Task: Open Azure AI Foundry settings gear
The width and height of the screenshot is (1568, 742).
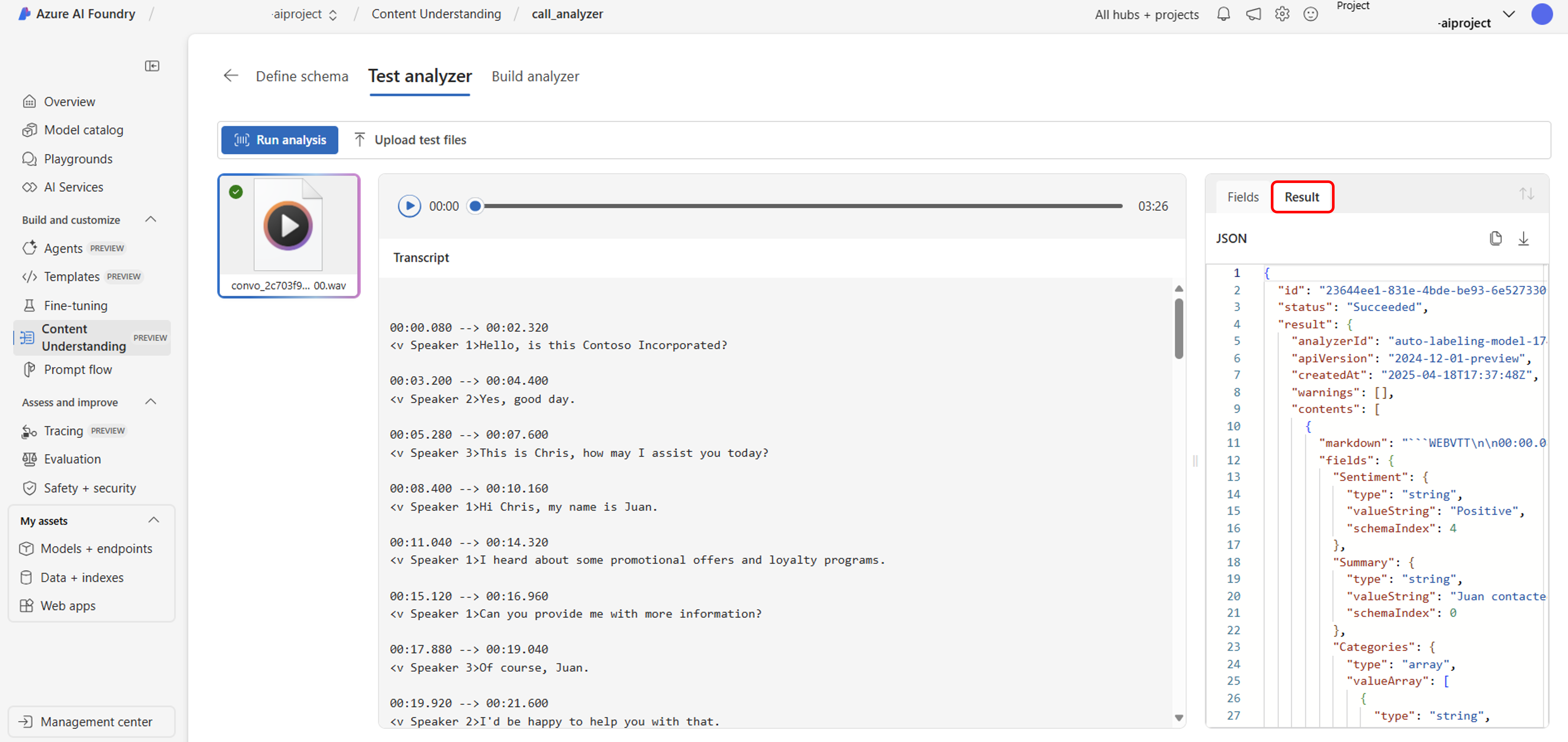Action: (1283, 14)
